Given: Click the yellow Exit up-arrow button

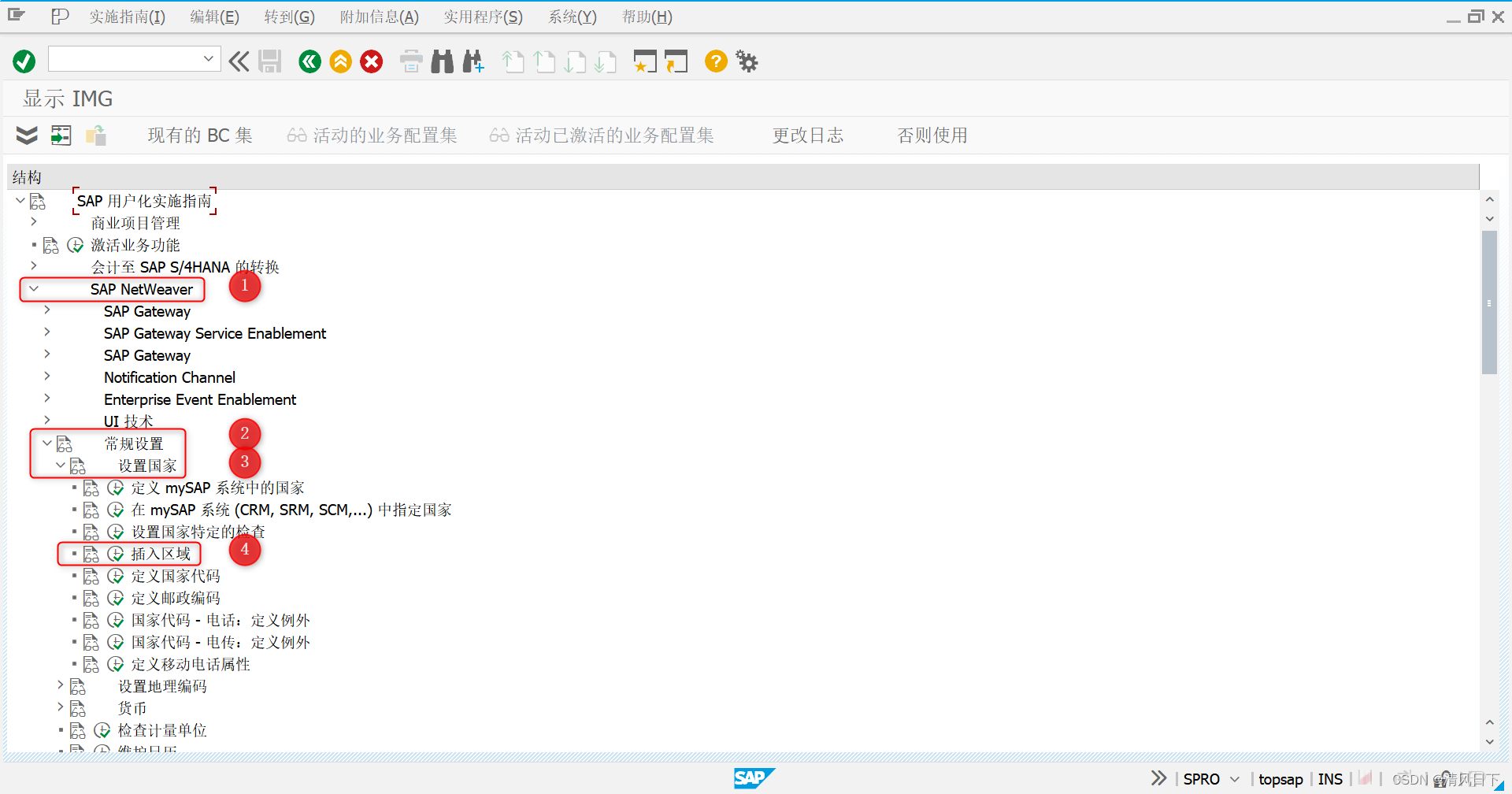Looking at the screenshot, I should (341, 61).
